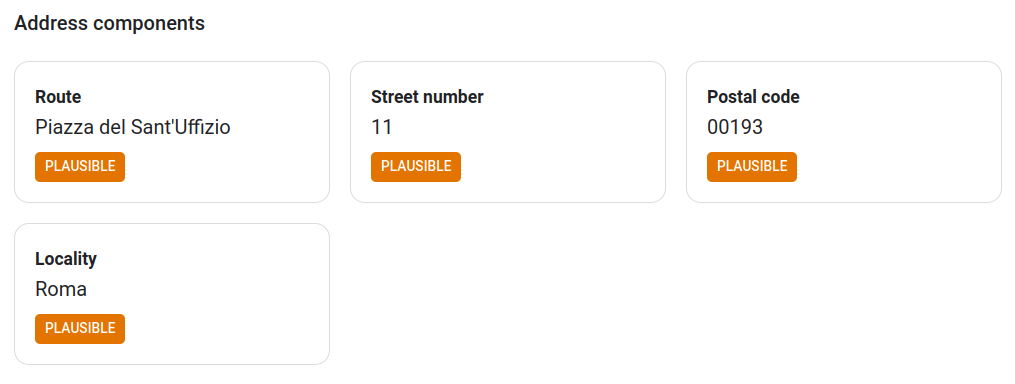Click the Street number PLAUSIBLE badge
The height and width of the screenshot is (384, 1015).
(x=416, y=166)
